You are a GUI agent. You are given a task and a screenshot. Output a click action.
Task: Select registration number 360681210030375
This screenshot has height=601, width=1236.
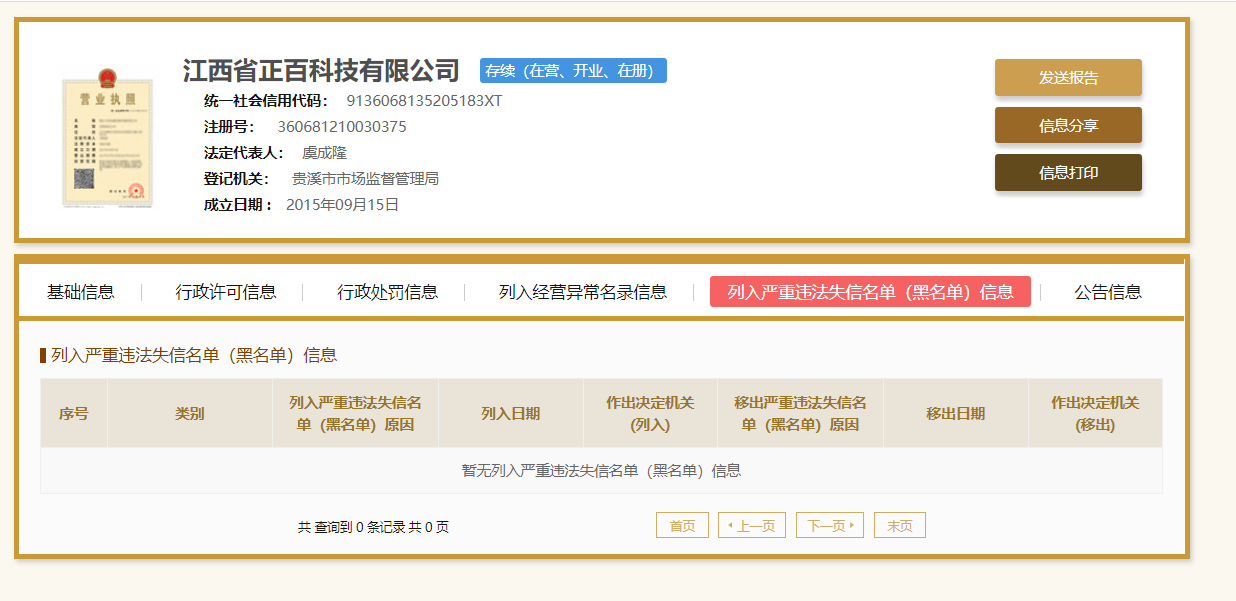pos(342,127)
